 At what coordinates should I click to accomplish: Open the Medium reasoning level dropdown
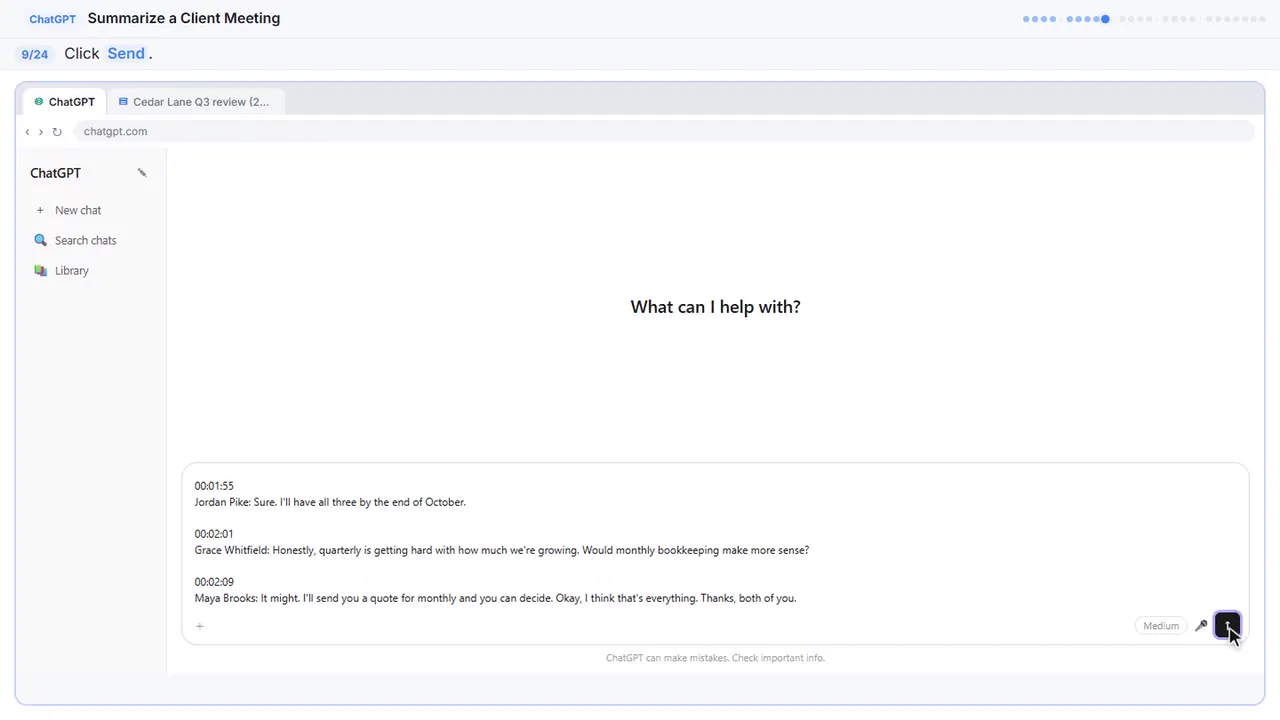click(x=1161, y=626)
